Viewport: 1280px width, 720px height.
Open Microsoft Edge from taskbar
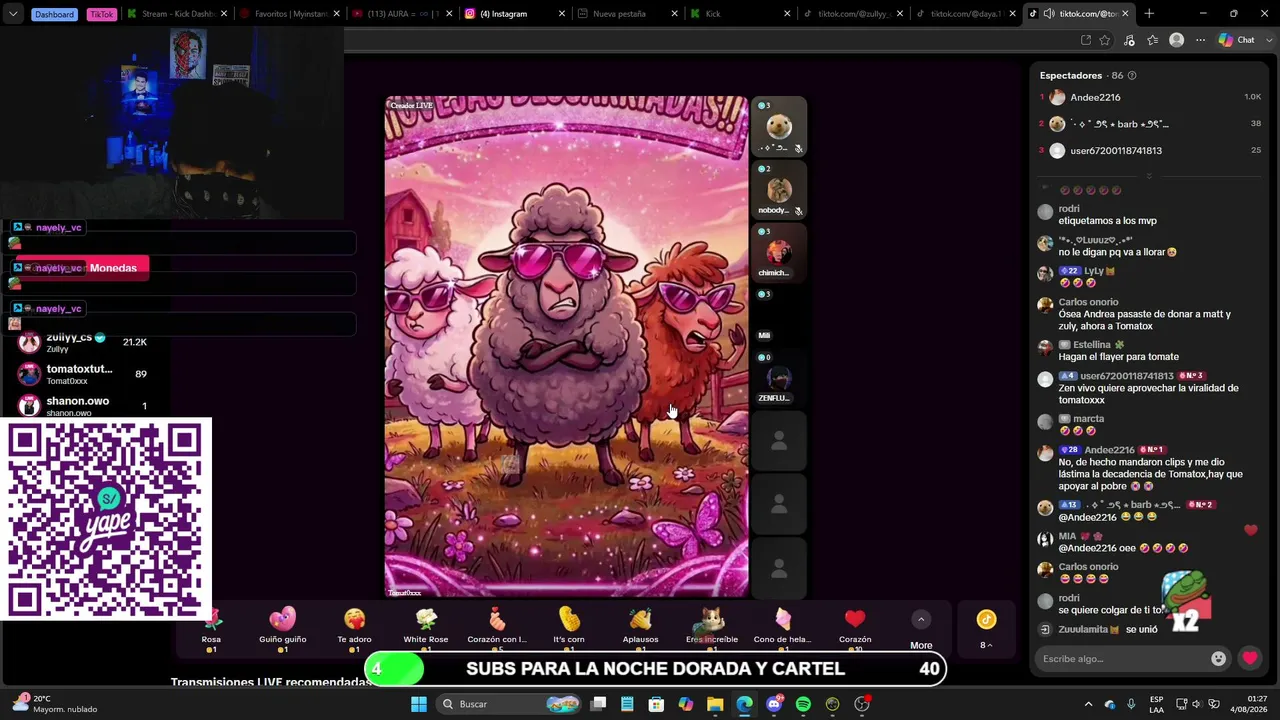744,704
